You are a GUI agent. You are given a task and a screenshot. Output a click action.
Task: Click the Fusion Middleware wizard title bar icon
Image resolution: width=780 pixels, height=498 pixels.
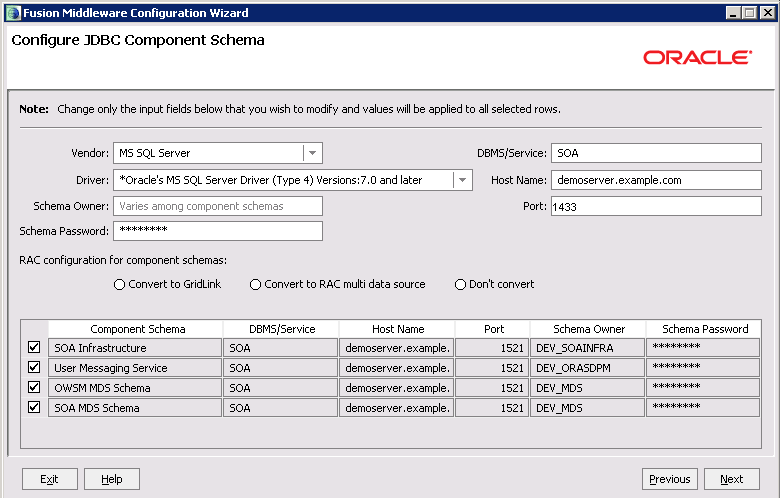pyautogui.click(x=13, y=13)
